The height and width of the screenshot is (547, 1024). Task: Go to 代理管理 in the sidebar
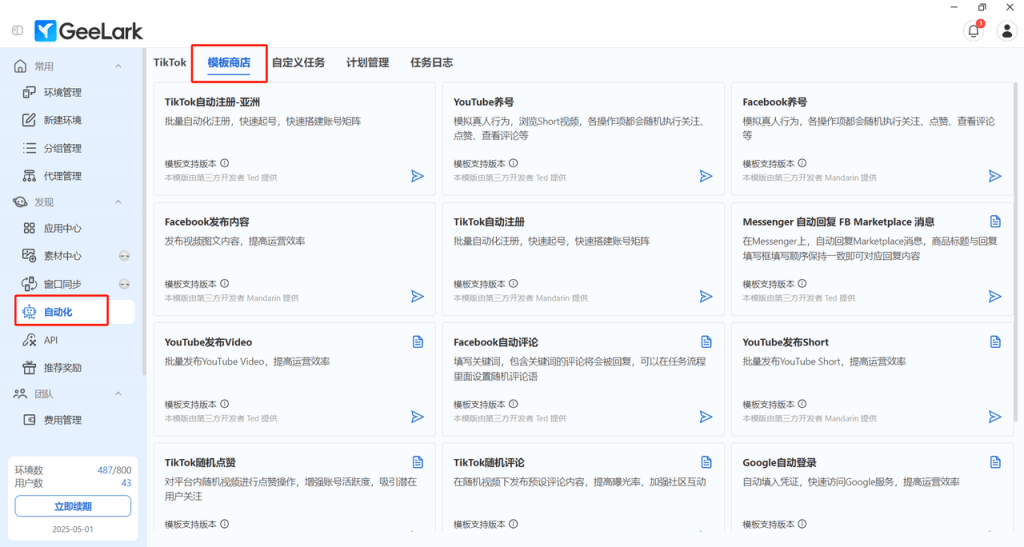62,176
